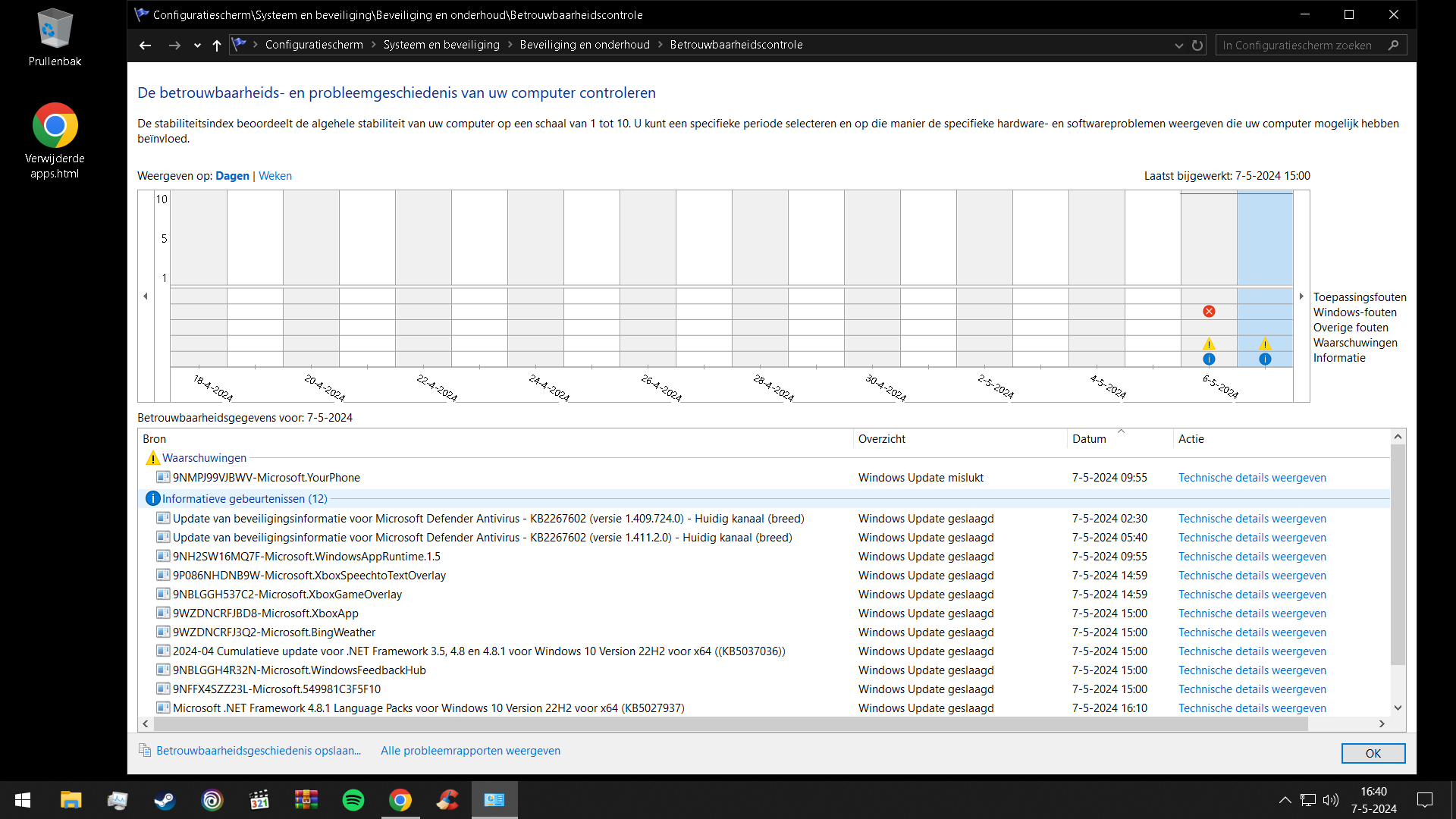View technical details for Microsoft.BingWeather
Screen dimensions: 1456x819
[1252, 632]
